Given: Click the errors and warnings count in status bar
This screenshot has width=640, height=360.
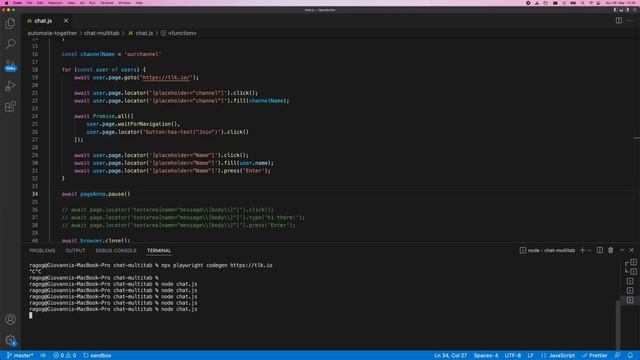Looking at the screenshot, I should [x=64, y=356].
